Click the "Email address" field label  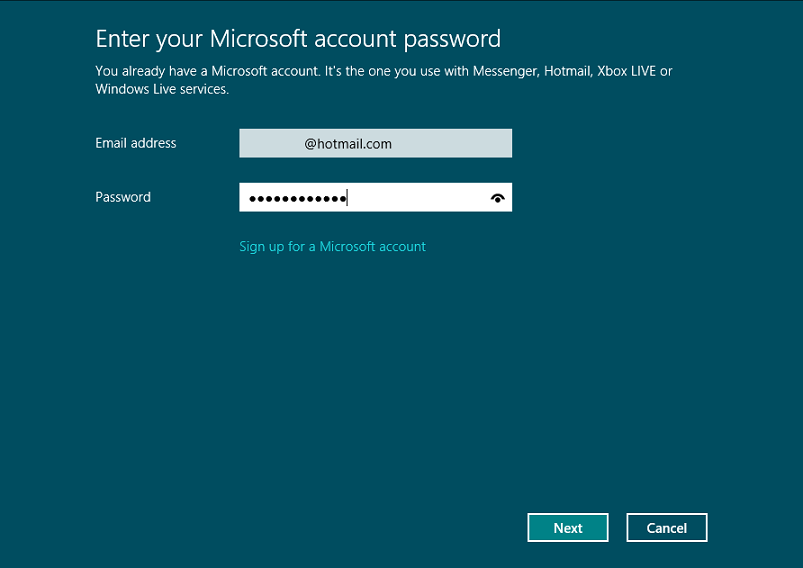135,144
